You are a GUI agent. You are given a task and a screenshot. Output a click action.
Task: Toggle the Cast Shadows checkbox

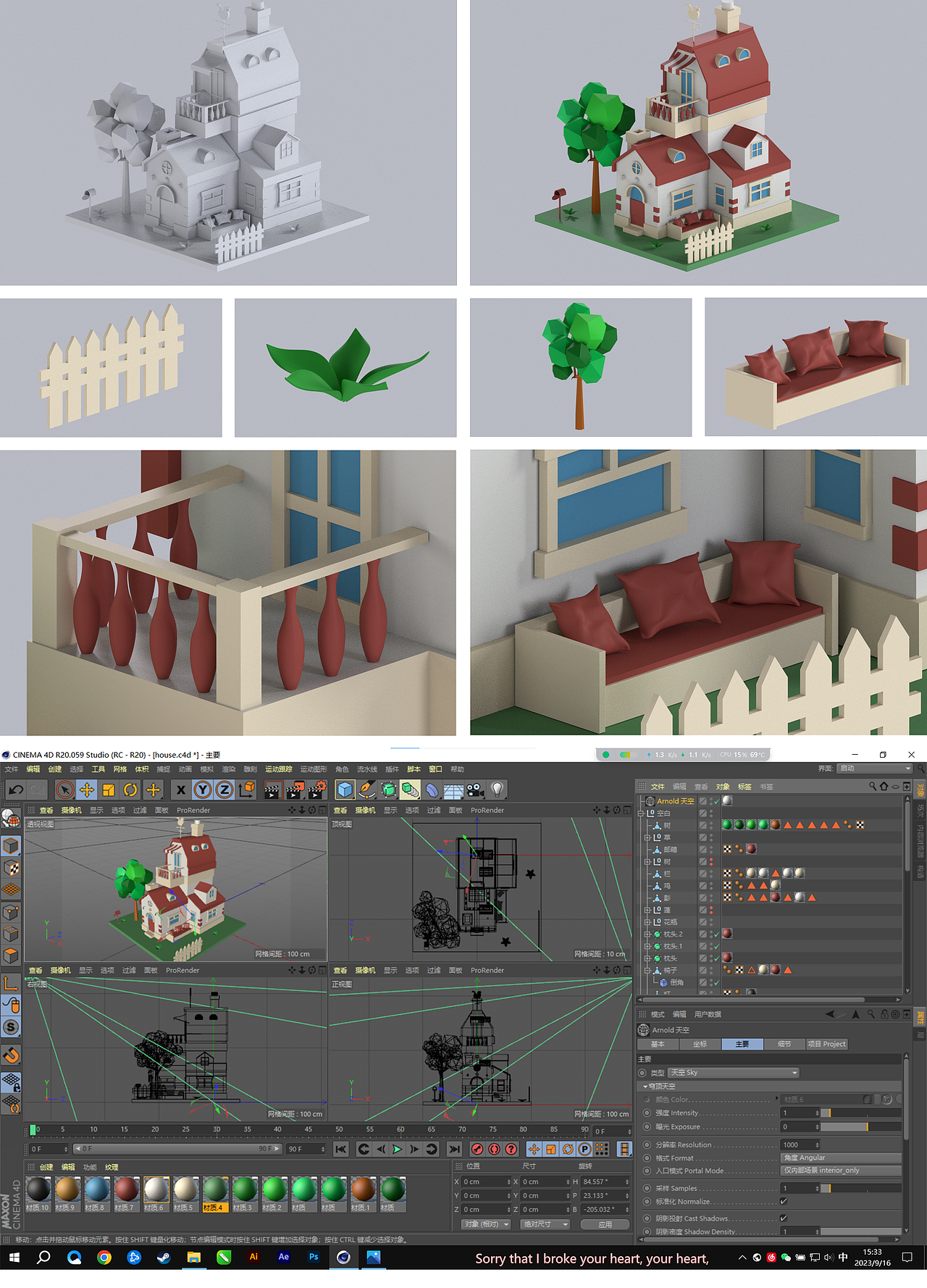click(784, 1218)
